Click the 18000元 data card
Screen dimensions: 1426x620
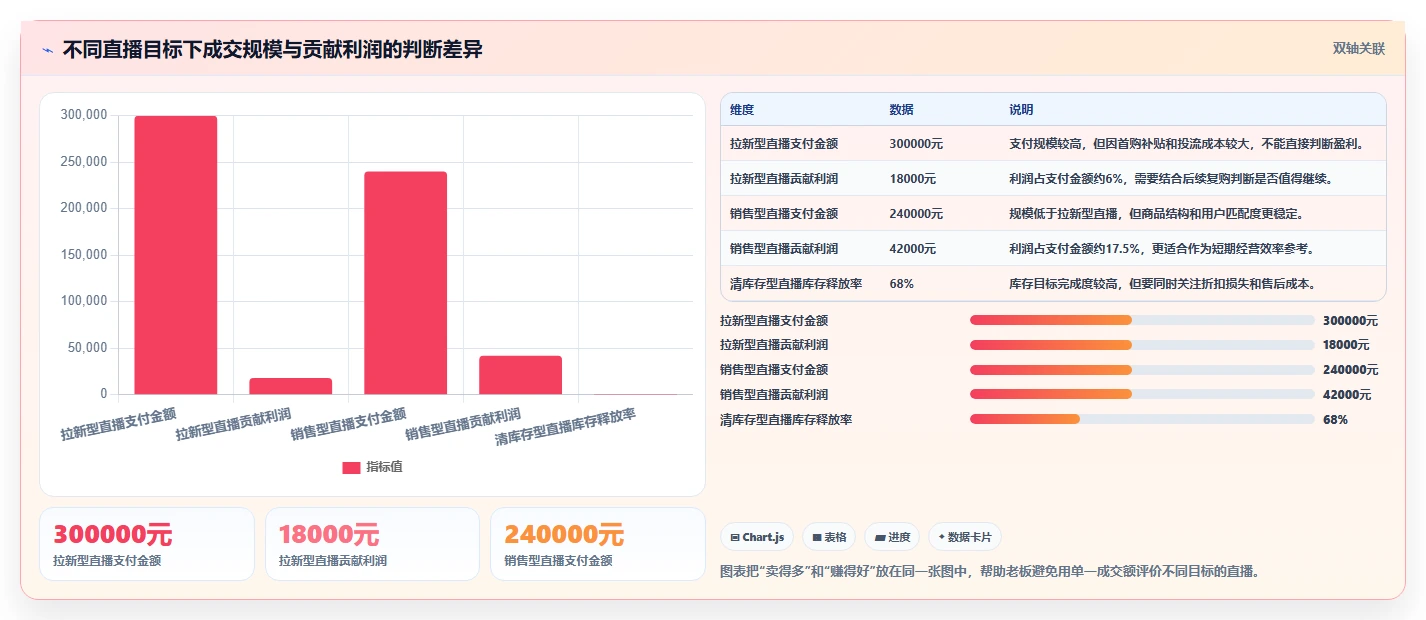click(372, 544)
